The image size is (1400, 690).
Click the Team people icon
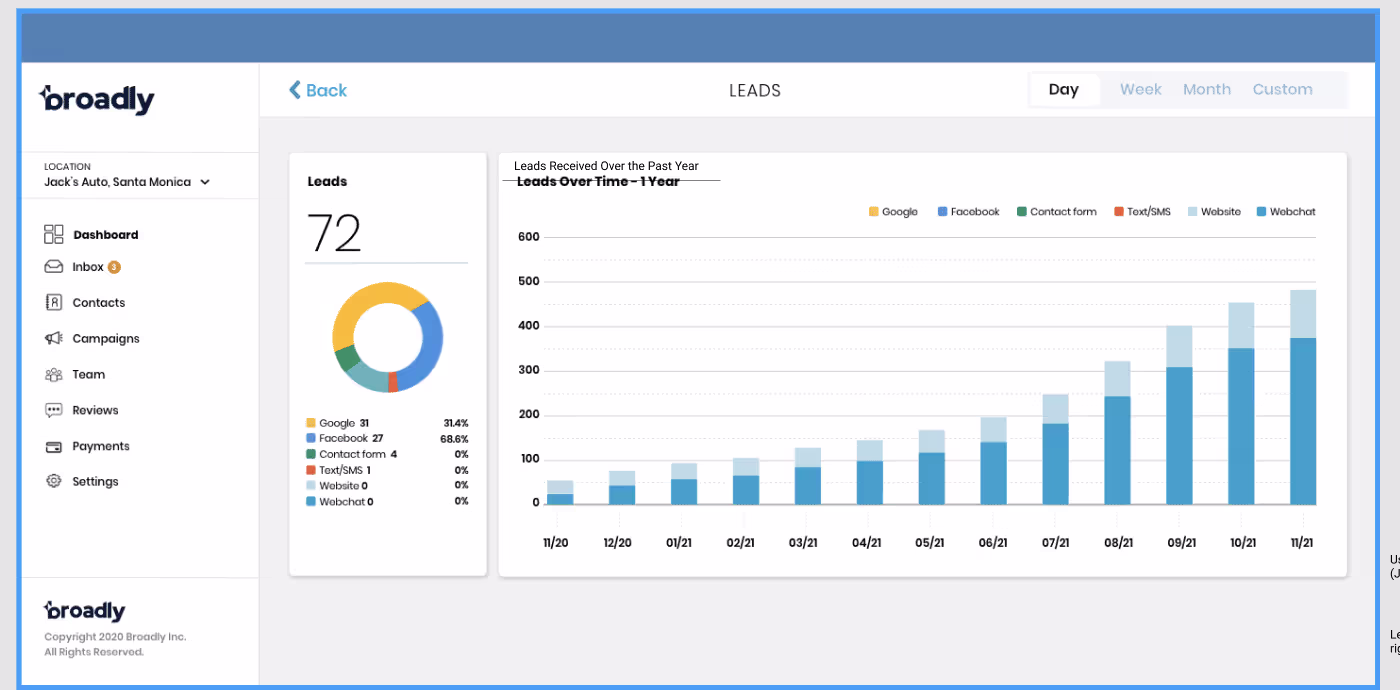(x=54, y=375)
